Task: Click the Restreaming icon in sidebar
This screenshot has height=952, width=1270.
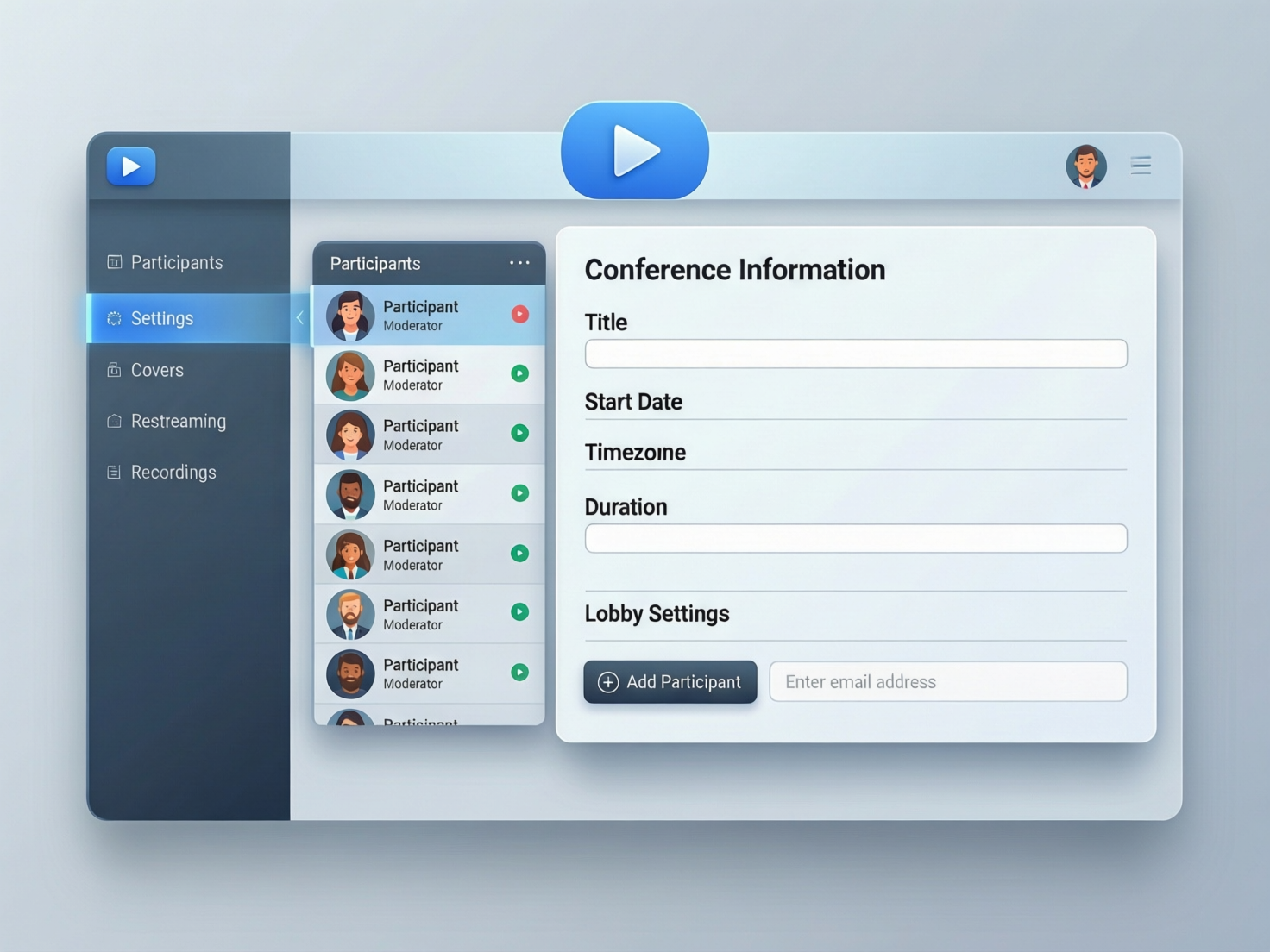Action: tap(114, 421)
